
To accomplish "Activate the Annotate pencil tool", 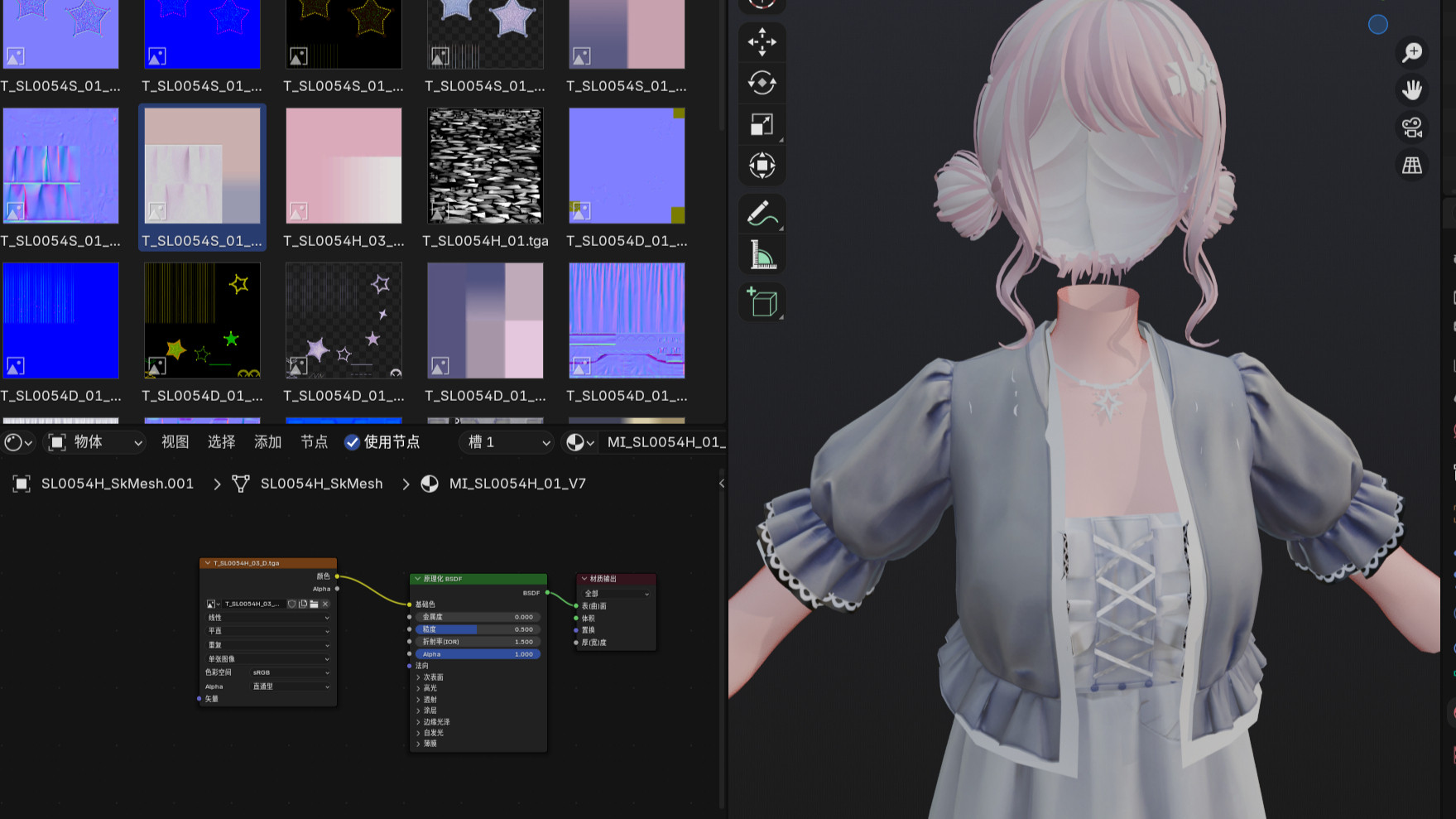I will point(762,214).
